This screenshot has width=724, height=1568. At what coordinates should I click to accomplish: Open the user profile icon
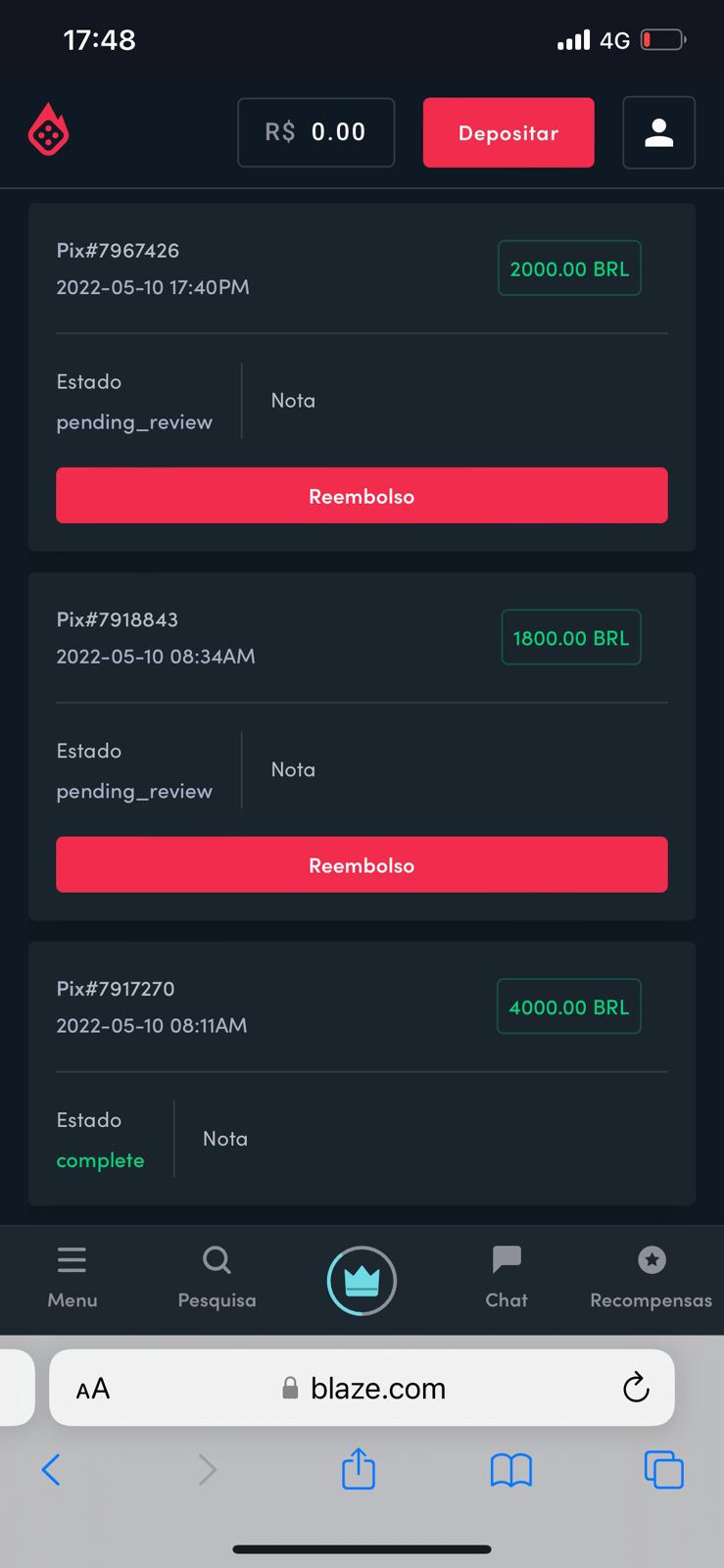click(658, 132)
